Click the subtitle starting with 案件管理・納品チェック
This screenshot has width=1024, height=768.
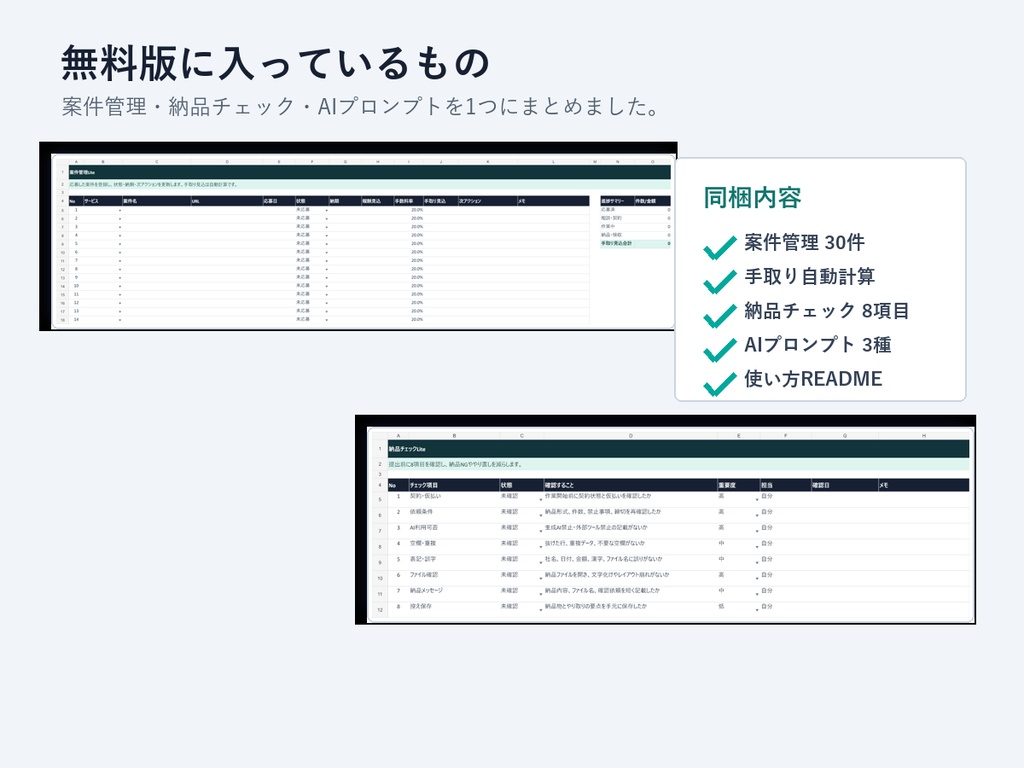click(360, 106)
